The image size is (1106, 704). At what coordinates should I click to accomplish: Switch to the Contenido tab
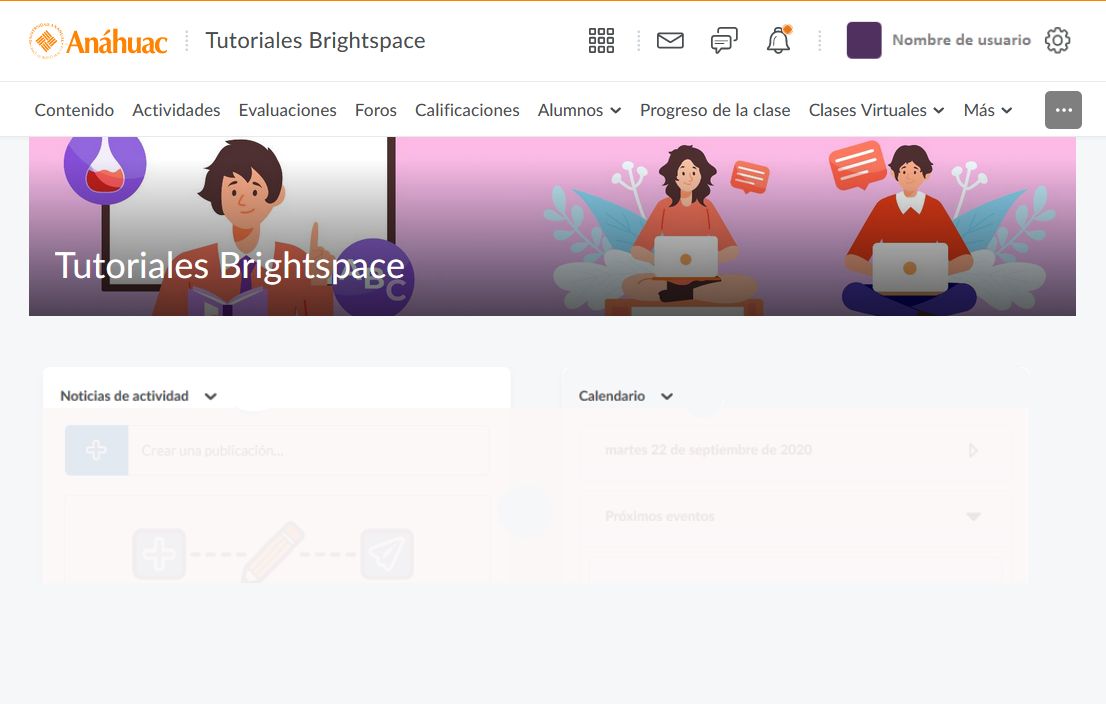74,110
